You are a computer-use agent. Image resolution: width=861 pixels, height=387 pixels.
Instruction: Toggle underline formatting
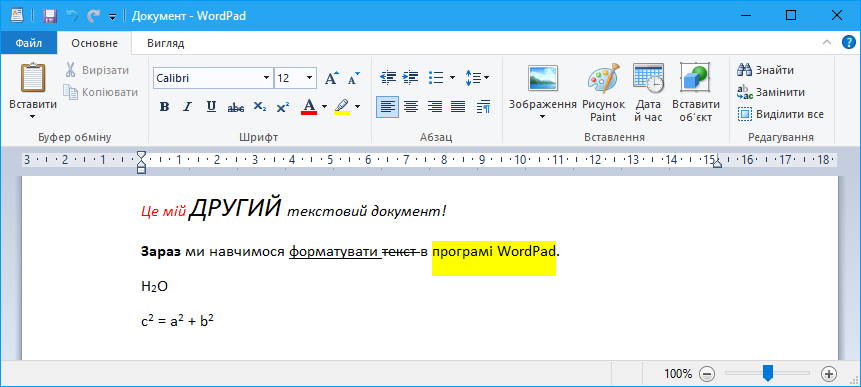pos(211,107)
